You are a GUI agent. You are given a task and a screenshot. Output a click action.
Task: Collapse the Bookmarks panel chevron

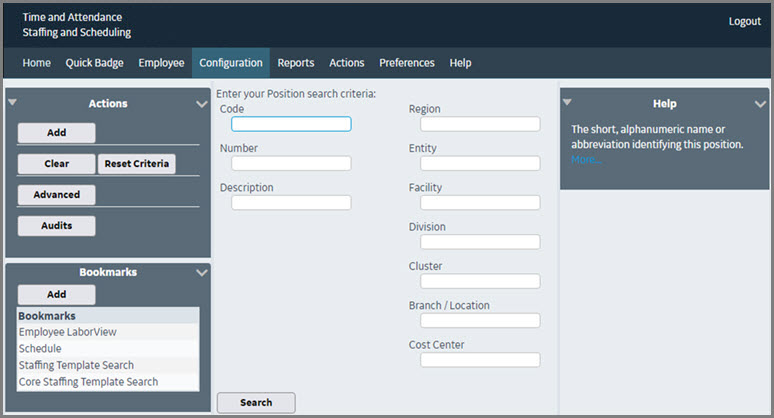202,272
